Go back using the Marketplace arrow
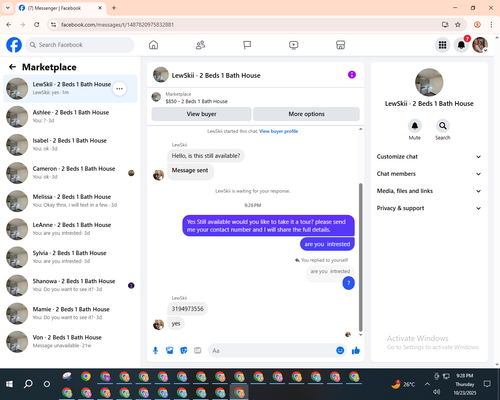This screenshot has width=500, height=400. (x=12, y=67)
